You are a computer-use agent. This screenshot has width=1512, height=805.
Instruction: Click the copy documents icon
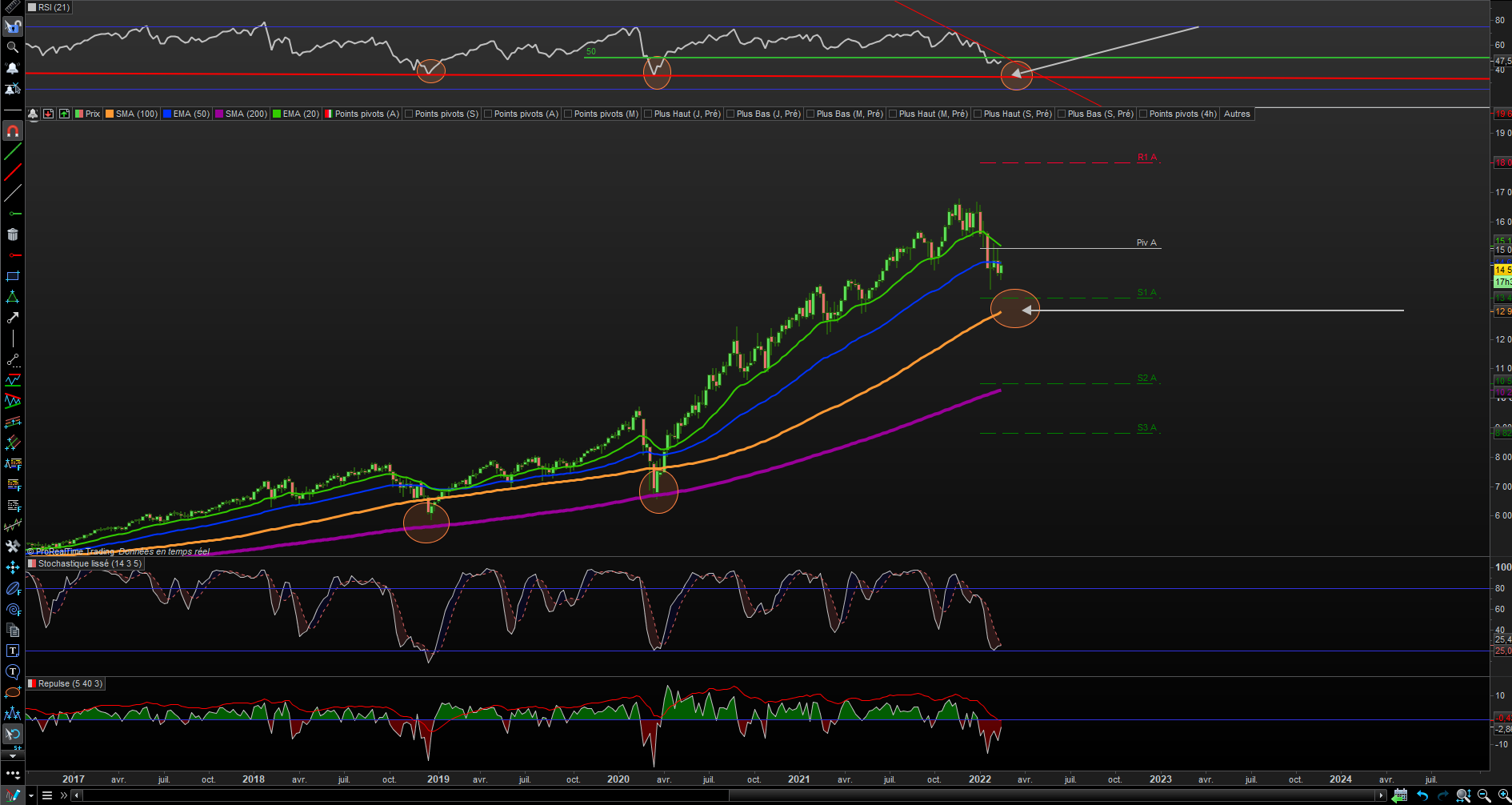point(12,630)
